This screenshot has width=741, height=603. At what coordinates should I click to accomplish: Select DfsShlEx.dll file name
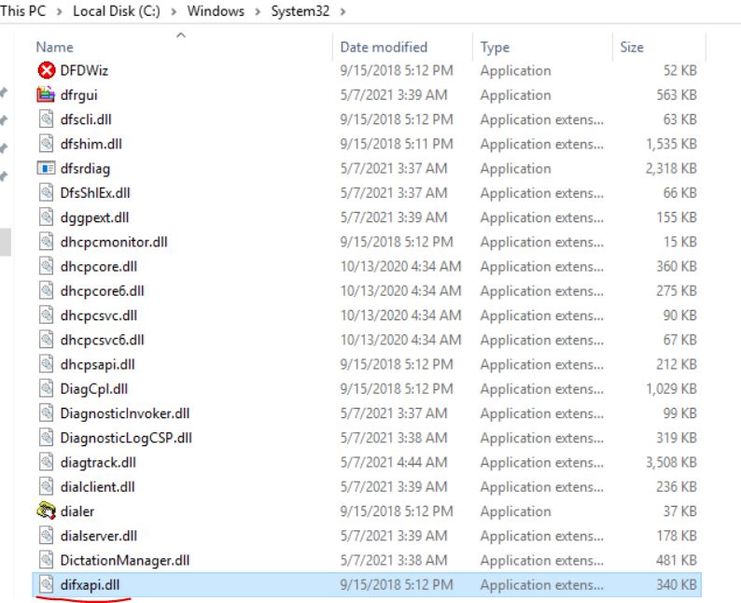coord(95,193)
